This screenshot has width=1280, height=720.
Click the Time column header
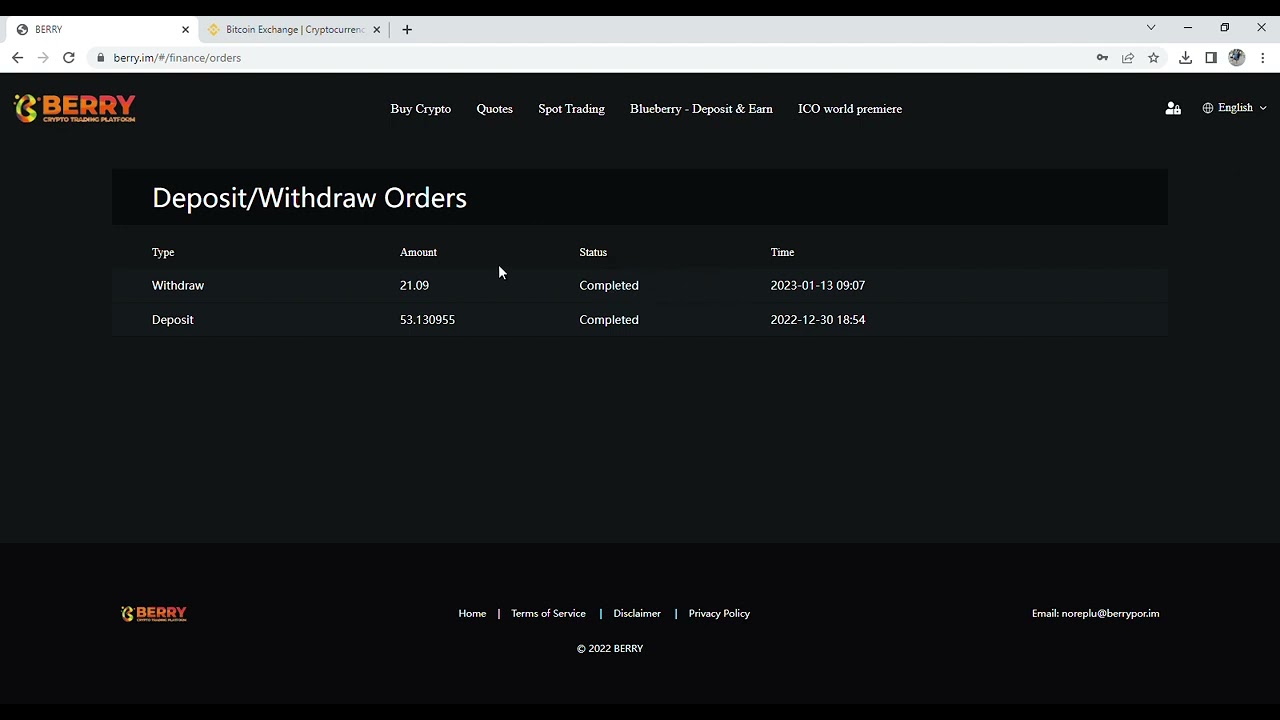pyautogui.click(x=782, y=252)
